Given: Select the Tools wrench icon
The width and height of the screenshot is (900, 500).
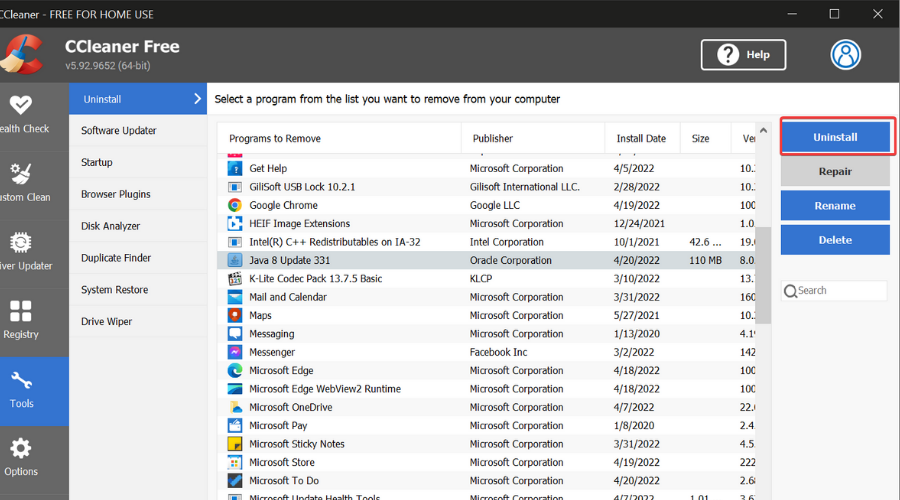Looking at the screenshot, I should 21,381.
